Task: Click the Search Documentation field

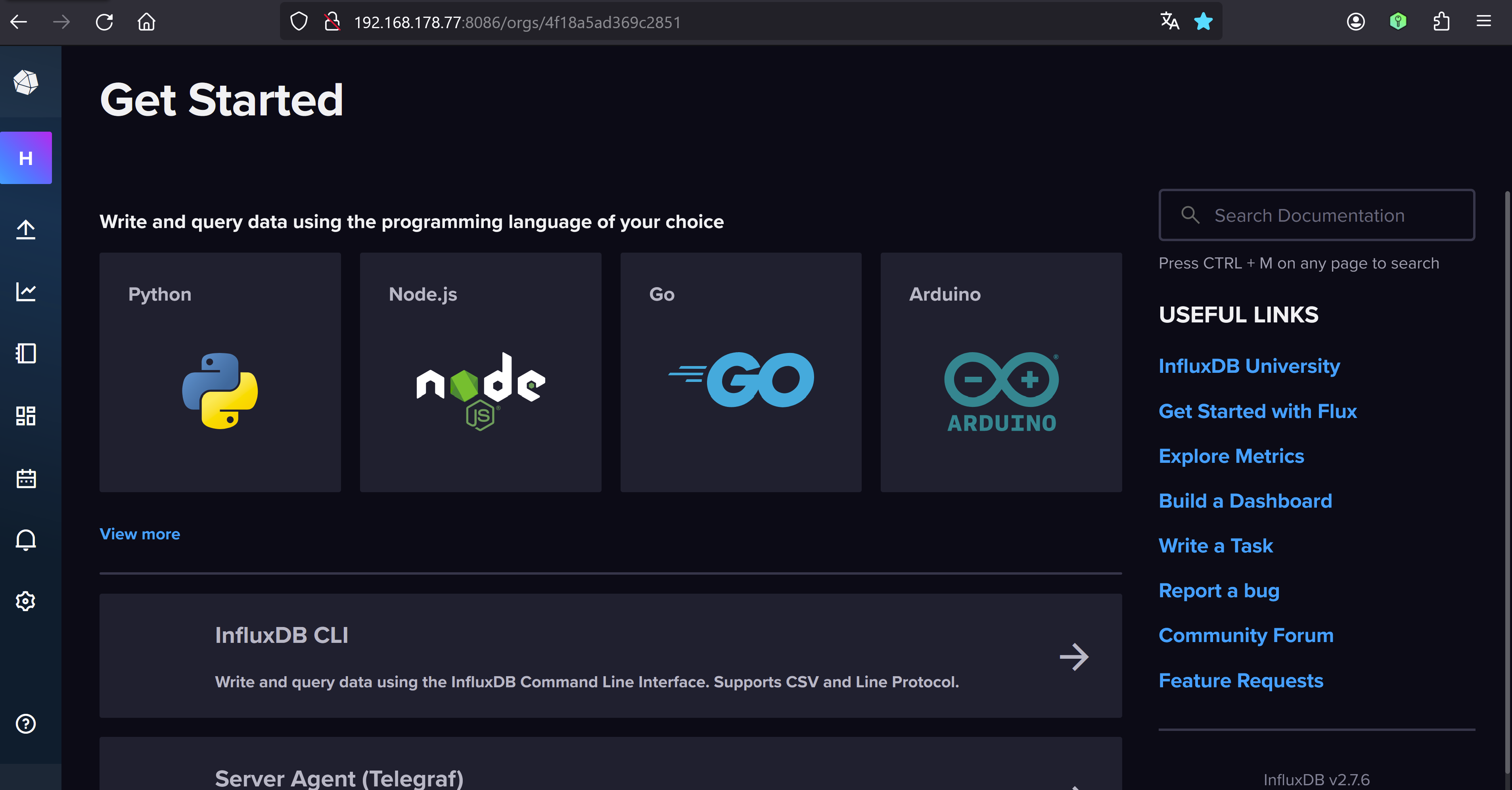Action: click(x=1316, y=215)
